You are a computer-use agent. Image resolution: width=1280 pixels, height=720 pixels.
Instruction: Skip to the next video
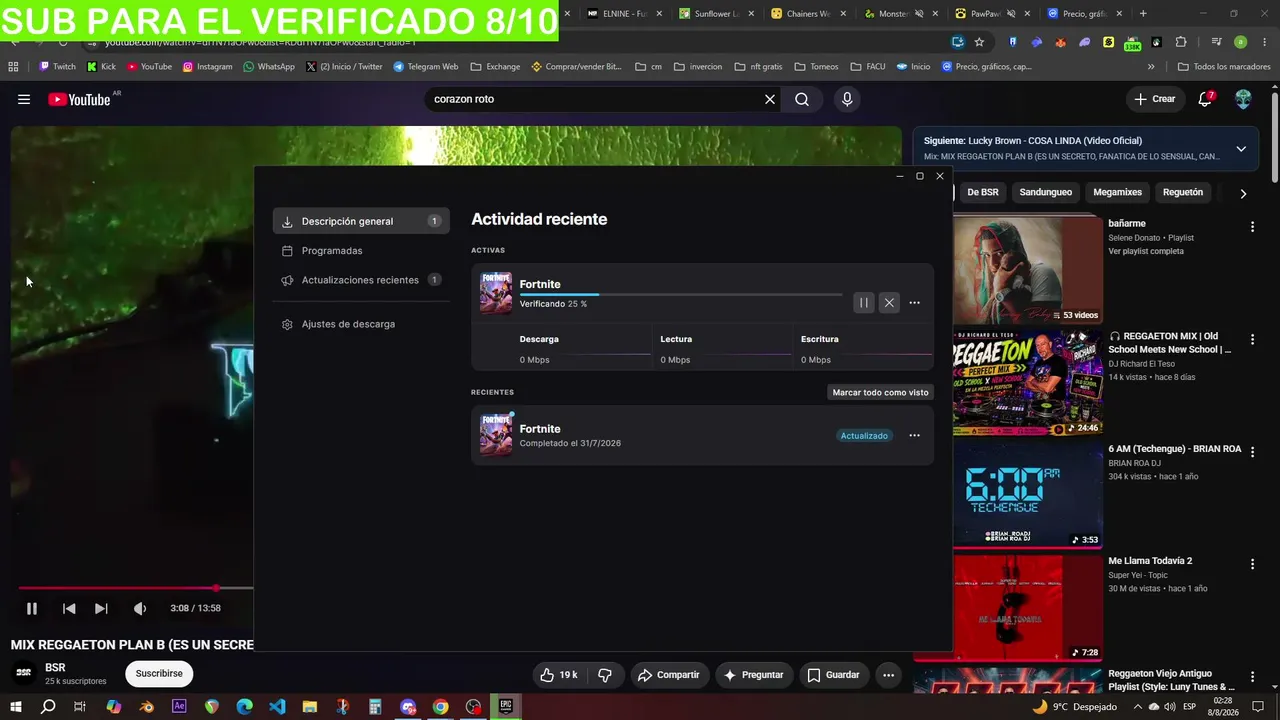point(101,608)
